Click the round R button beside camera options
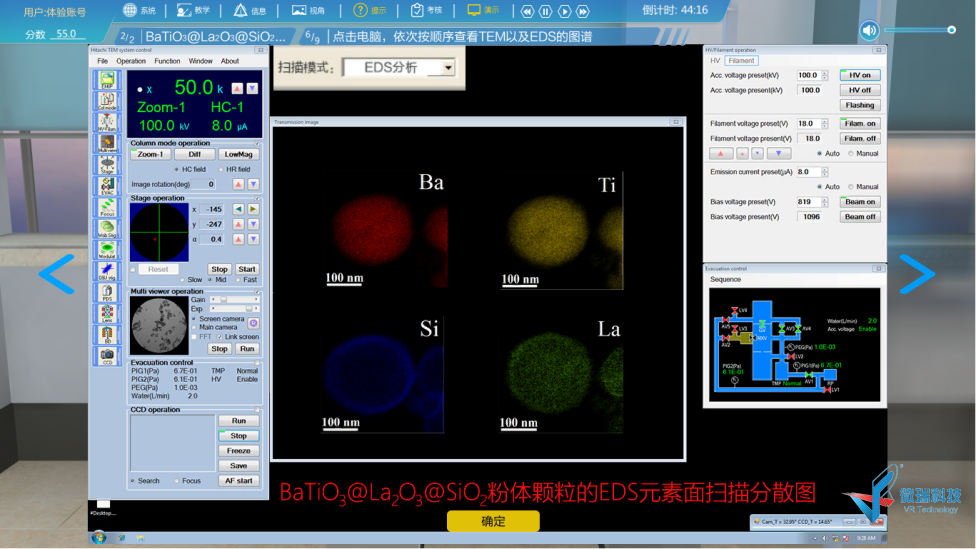The width and height of the screenshot is (976, 549). click(253, 323)
